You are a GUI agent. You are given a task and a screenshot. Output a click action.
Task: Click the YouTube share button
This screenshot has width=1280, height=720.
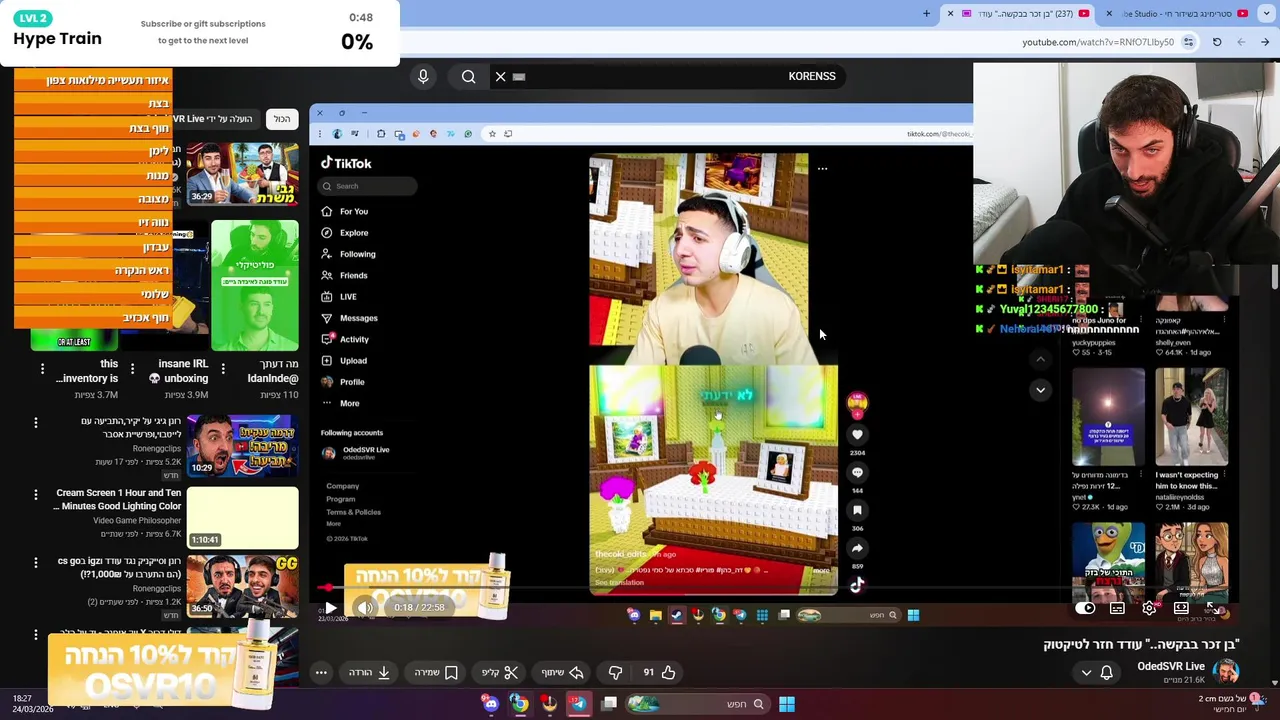coord(562,672)
